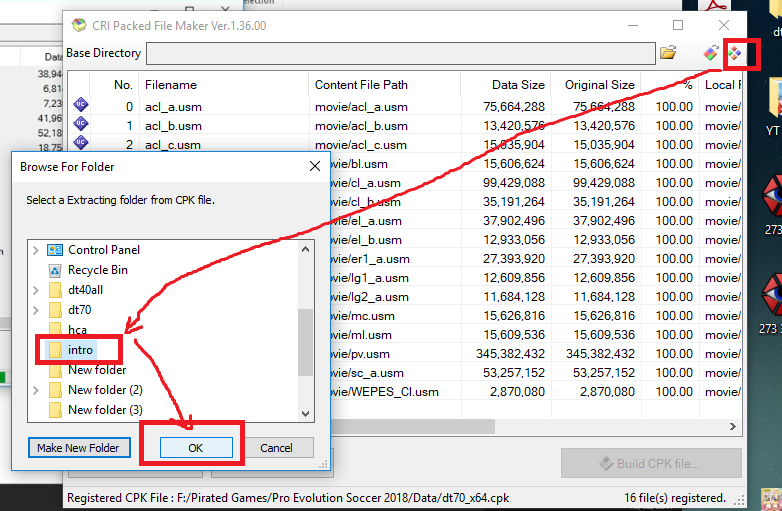Click the dt40all folder icon

(55, 290)
